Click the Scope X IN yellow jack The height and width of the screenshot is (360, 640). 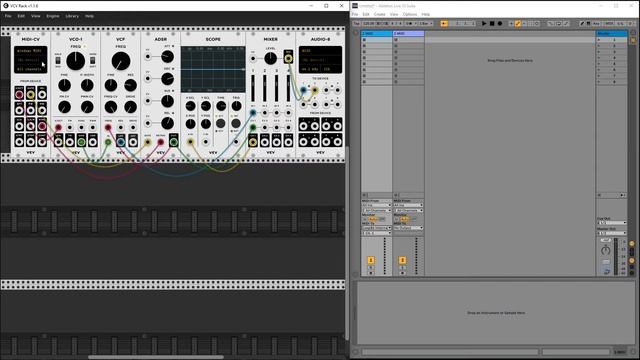(x=190, y=142)
